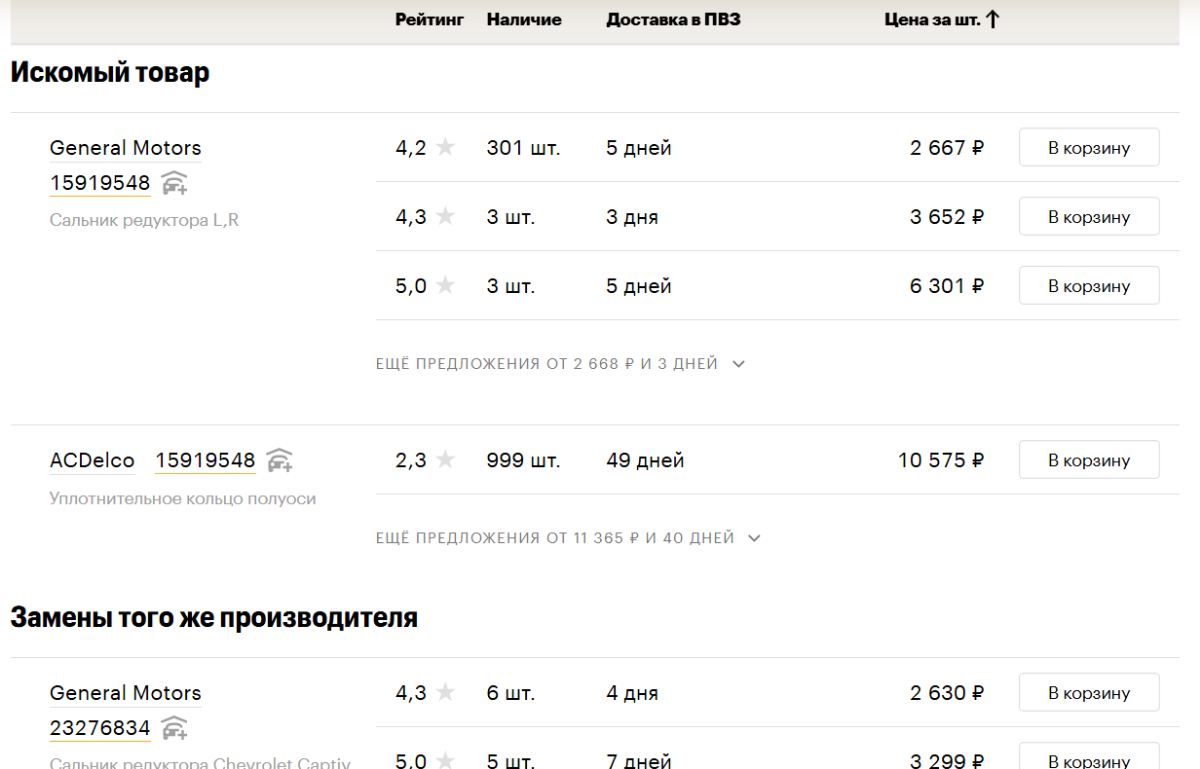This screenshot has height=769, width=1200.
Task: Add the 2 630 ₽ replacement offer to cart
Action: pos(1088,693)
